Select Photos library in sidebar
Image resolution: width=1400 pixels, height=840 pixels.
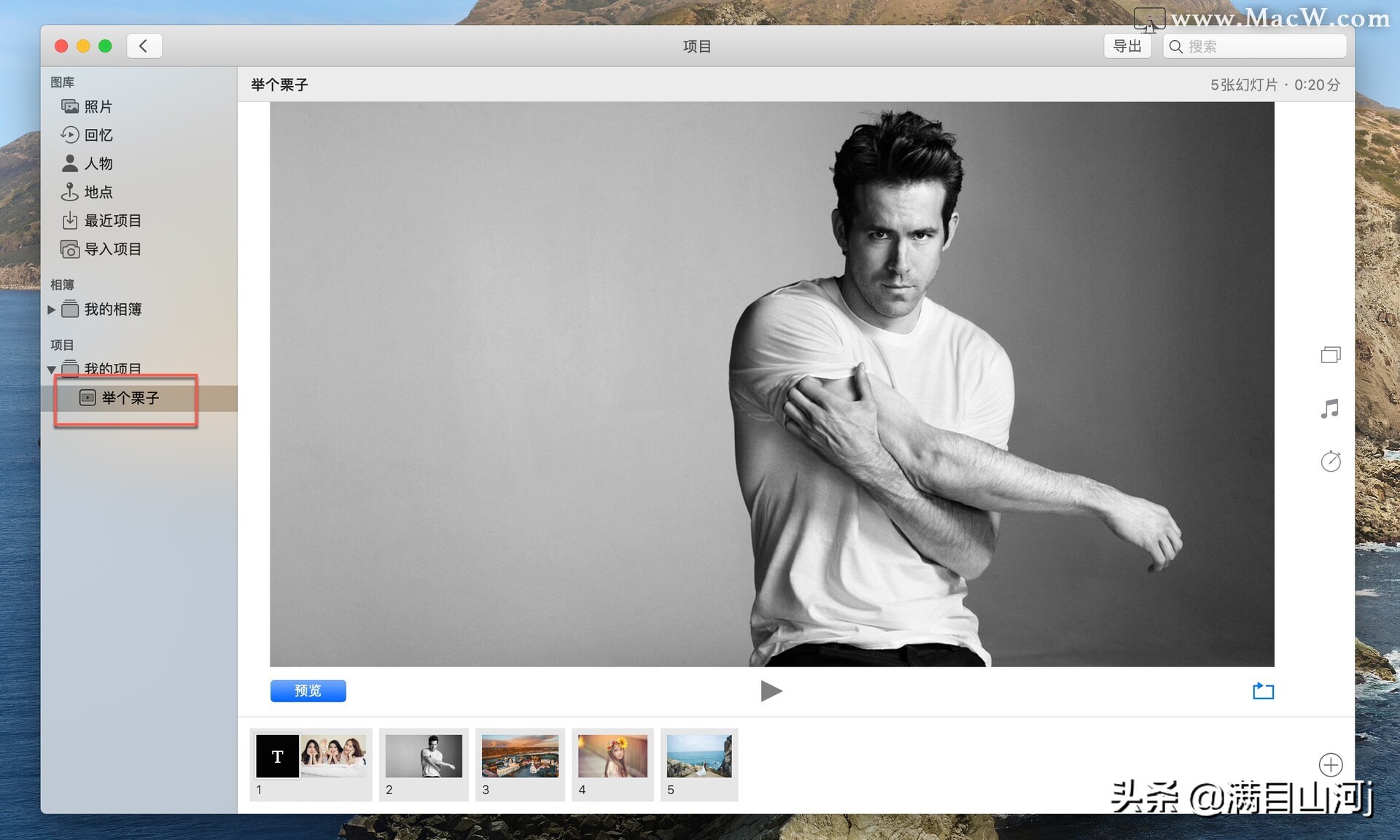[98, 106]
